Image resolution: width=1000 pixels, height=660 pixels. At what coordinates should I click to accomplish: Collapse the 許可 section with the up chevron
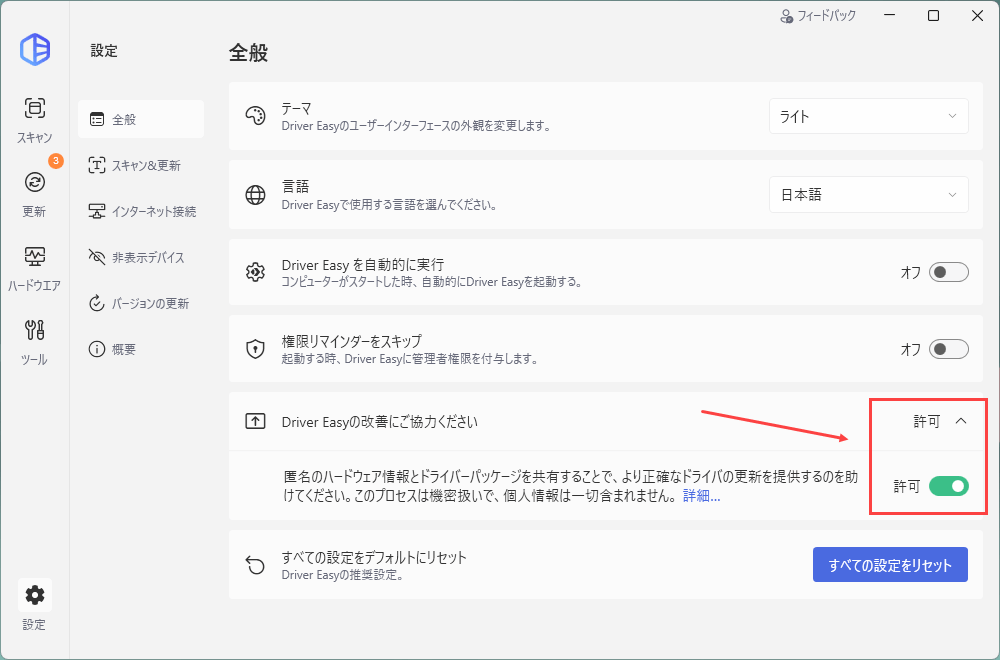pos(961,421)
